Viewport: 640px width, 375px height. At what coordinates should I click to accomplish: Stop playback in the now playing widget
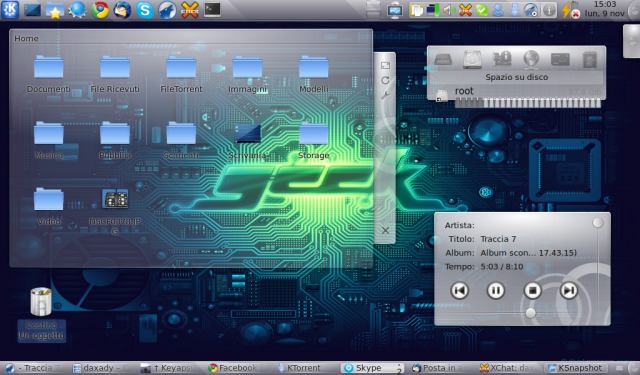[532, 291]
